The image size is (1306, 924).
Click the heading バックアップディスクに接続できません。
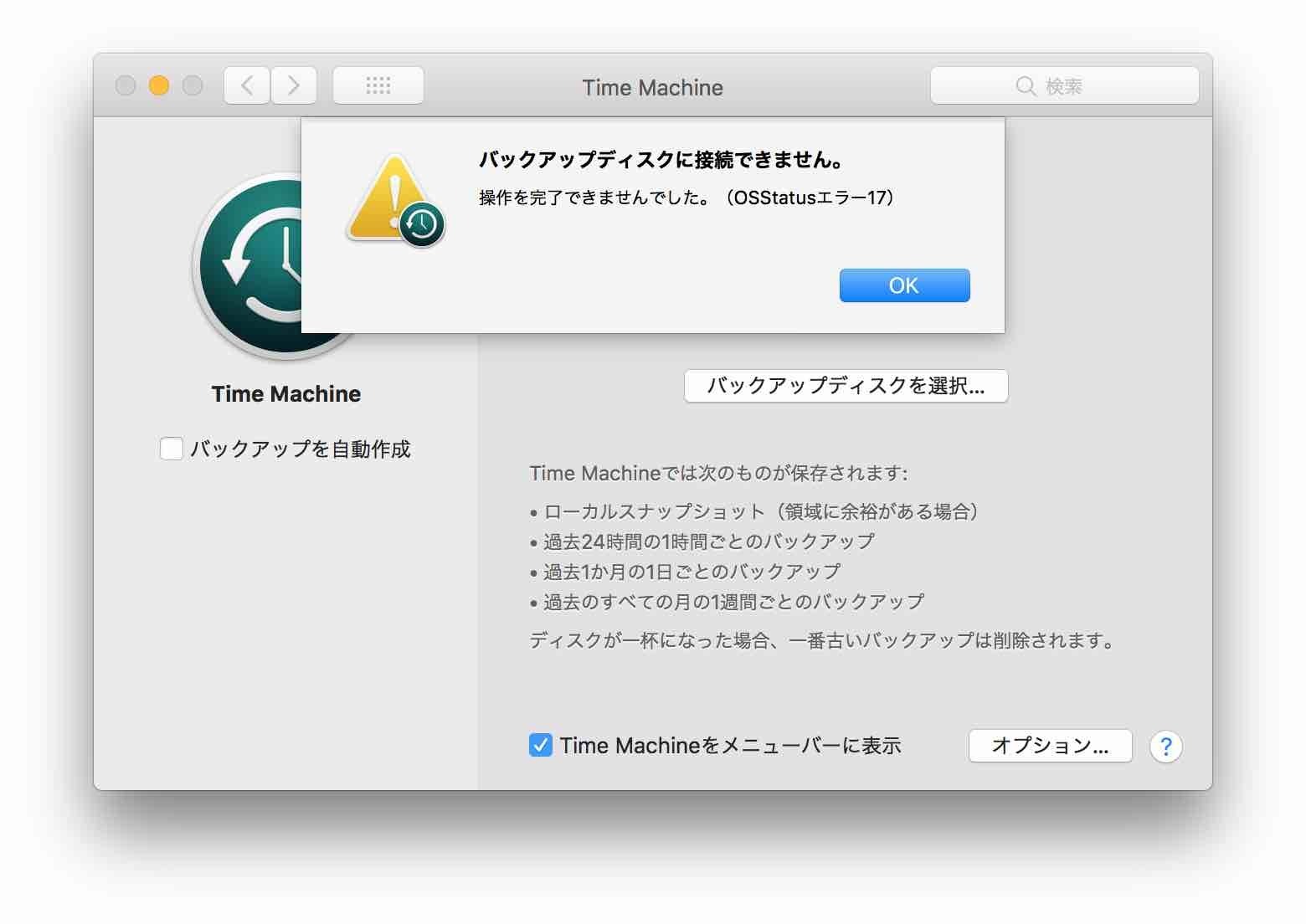[x=661, y=159]
